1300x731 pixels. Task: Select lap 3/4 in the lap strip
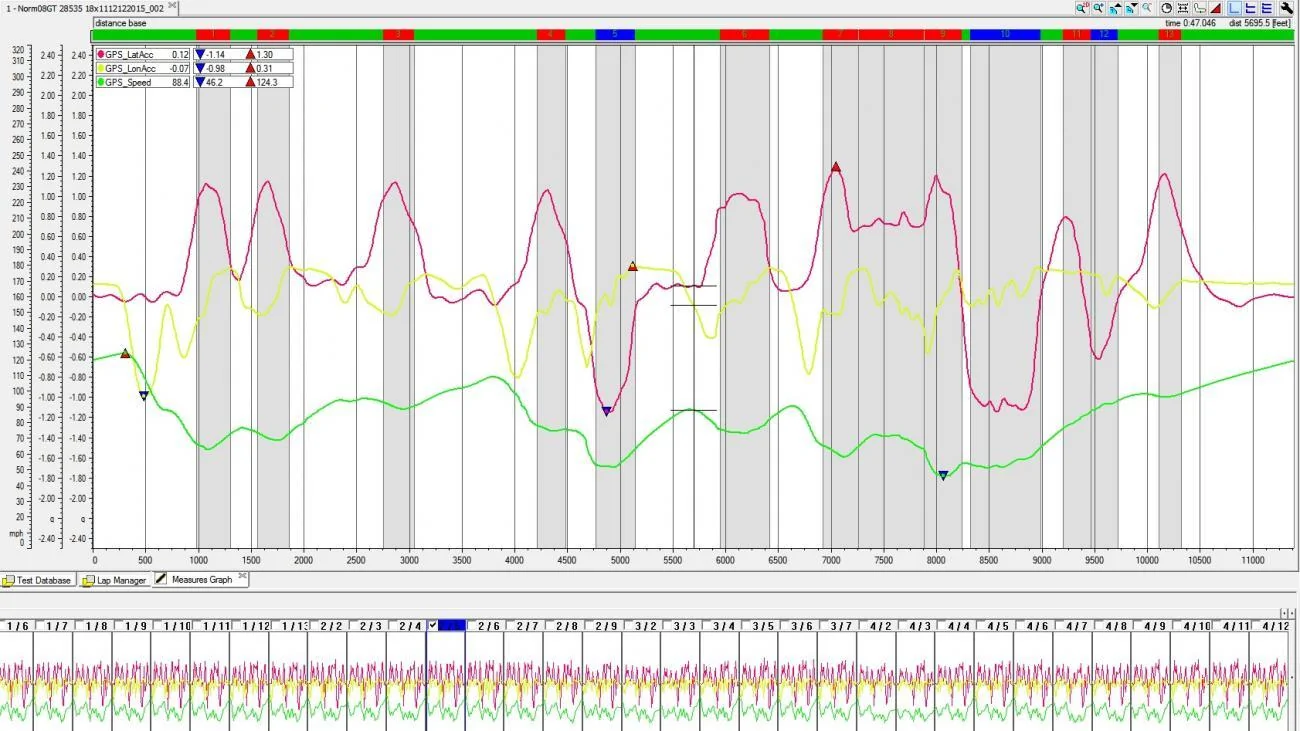click(723, 626)
